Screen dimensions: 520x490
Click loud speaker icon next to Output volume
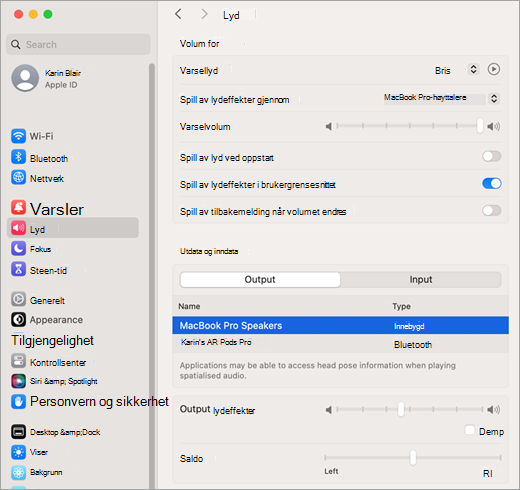[x=494, y=410]
